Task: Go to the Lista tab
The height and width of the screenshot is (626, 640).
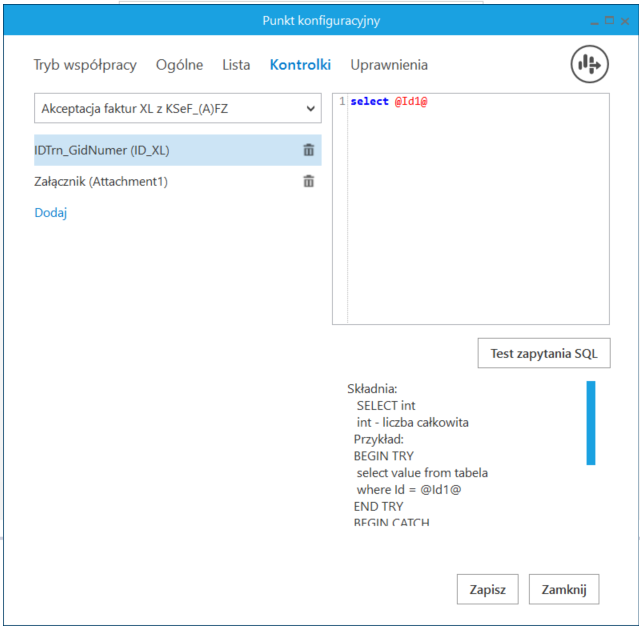Action: (x=236, y=65)
